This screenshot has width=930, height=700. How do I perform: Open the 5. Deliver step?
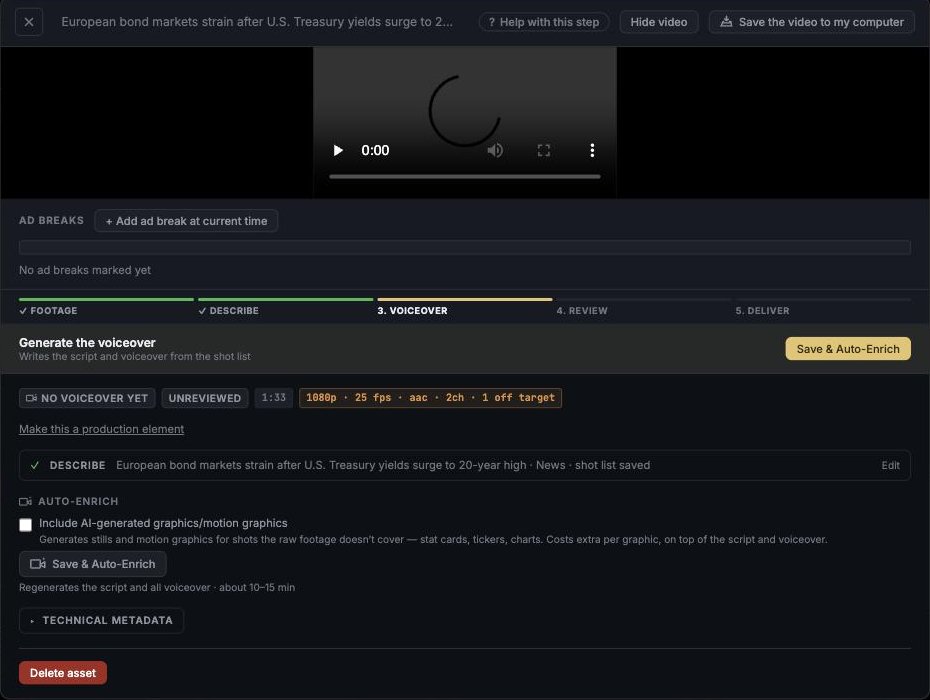(823, 307)
